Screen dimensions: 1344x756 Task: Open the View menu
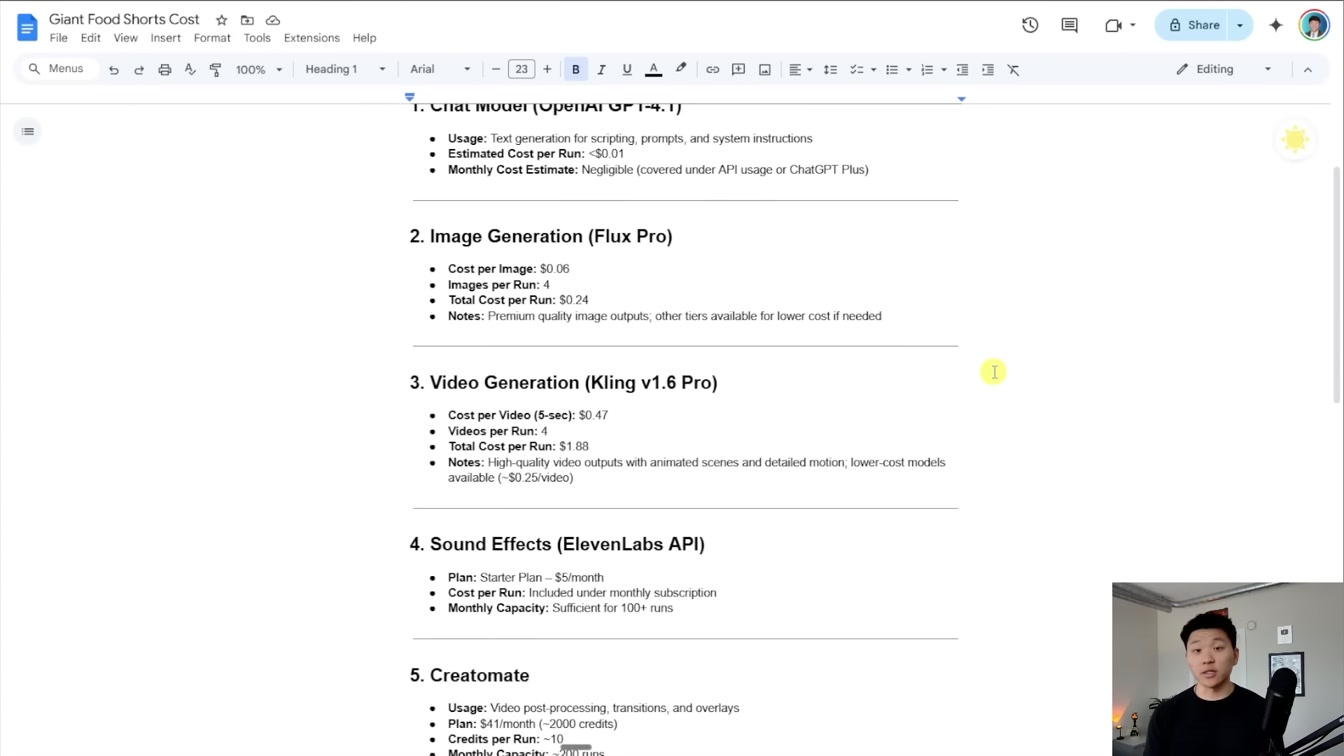pyautogui.click(x=125, y=38)
